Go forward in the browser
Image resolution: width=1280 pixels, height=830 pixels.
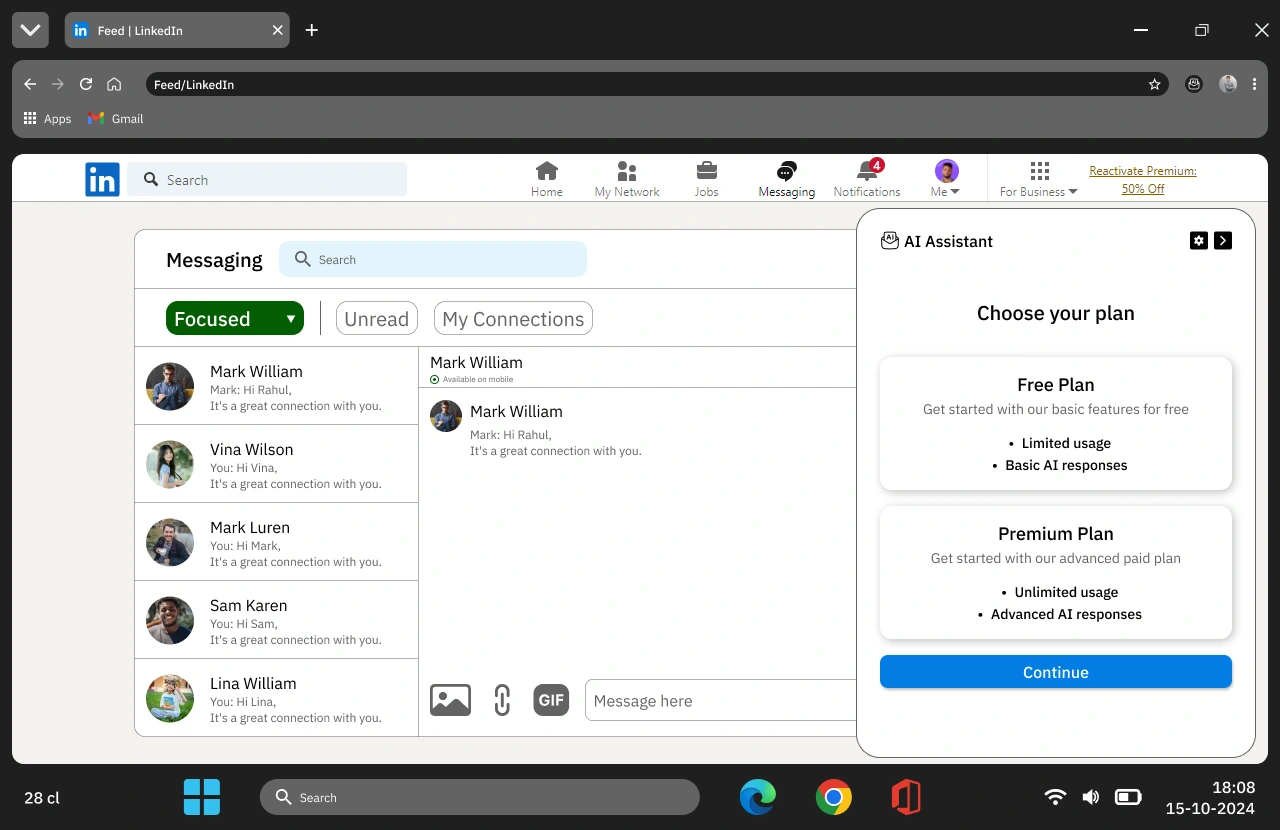pyautogui.click(x=58, y=85)
